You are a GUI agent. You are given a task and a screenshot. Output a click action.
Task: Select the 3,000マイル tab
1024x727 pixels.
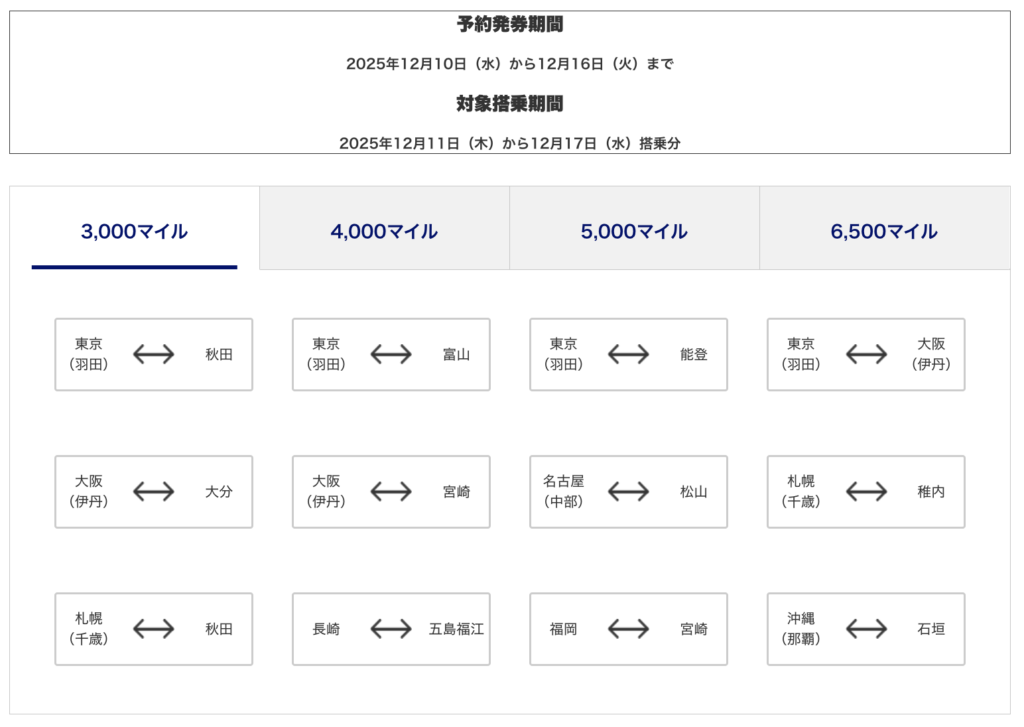coord(134,232)
